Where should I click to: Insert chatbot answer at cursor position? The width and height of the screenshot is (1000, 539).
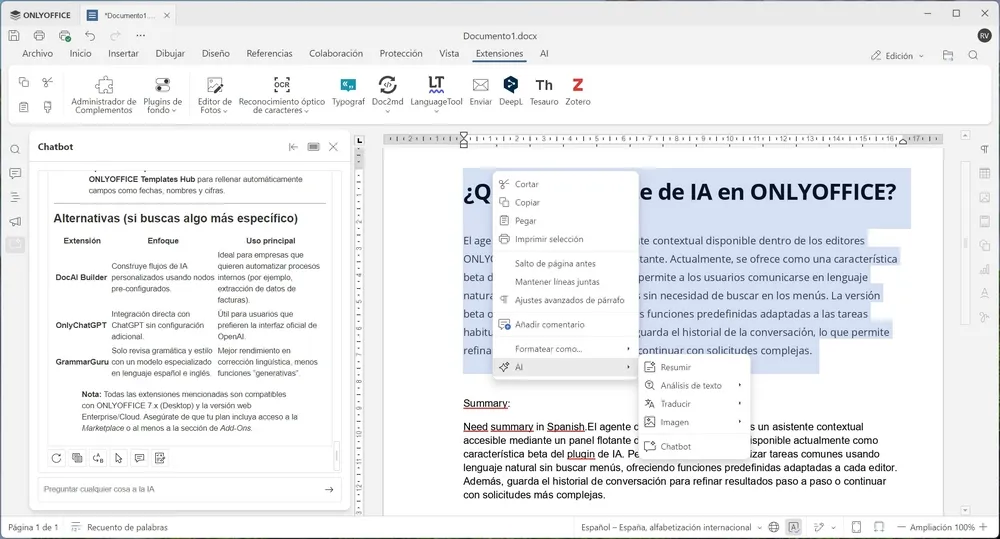[x=119, y=458]
